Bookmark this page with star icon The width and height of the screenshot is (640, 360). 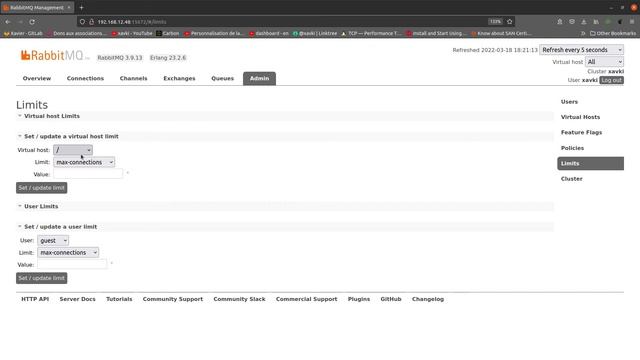pos(509,22)
